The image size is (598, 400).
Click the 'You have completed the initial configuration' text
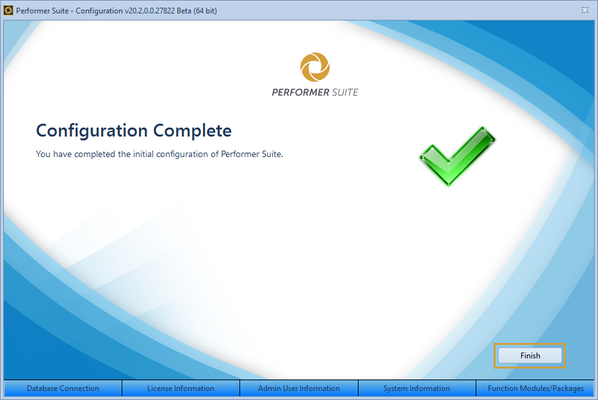(x=159, y=154)
